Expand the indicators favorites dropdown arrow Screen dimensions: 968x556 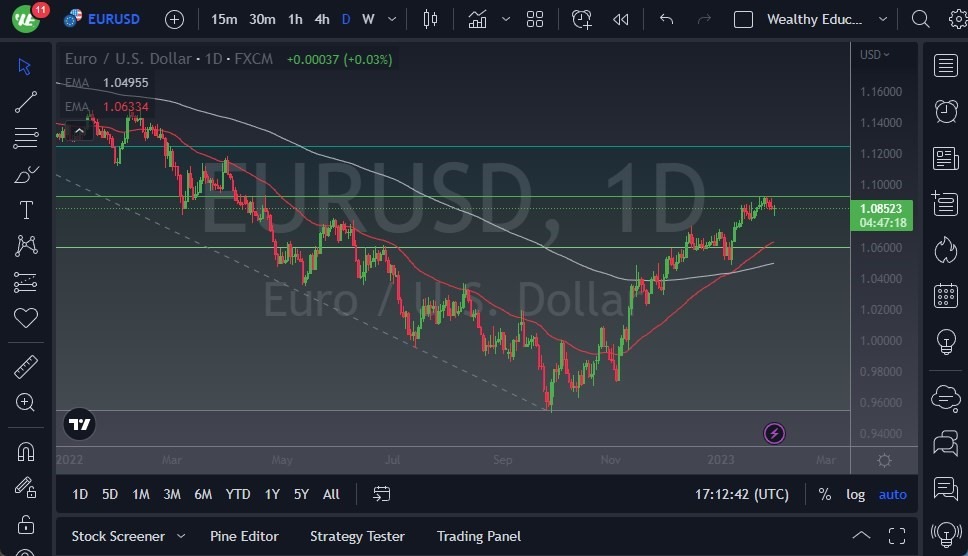(x=506, y=19)
